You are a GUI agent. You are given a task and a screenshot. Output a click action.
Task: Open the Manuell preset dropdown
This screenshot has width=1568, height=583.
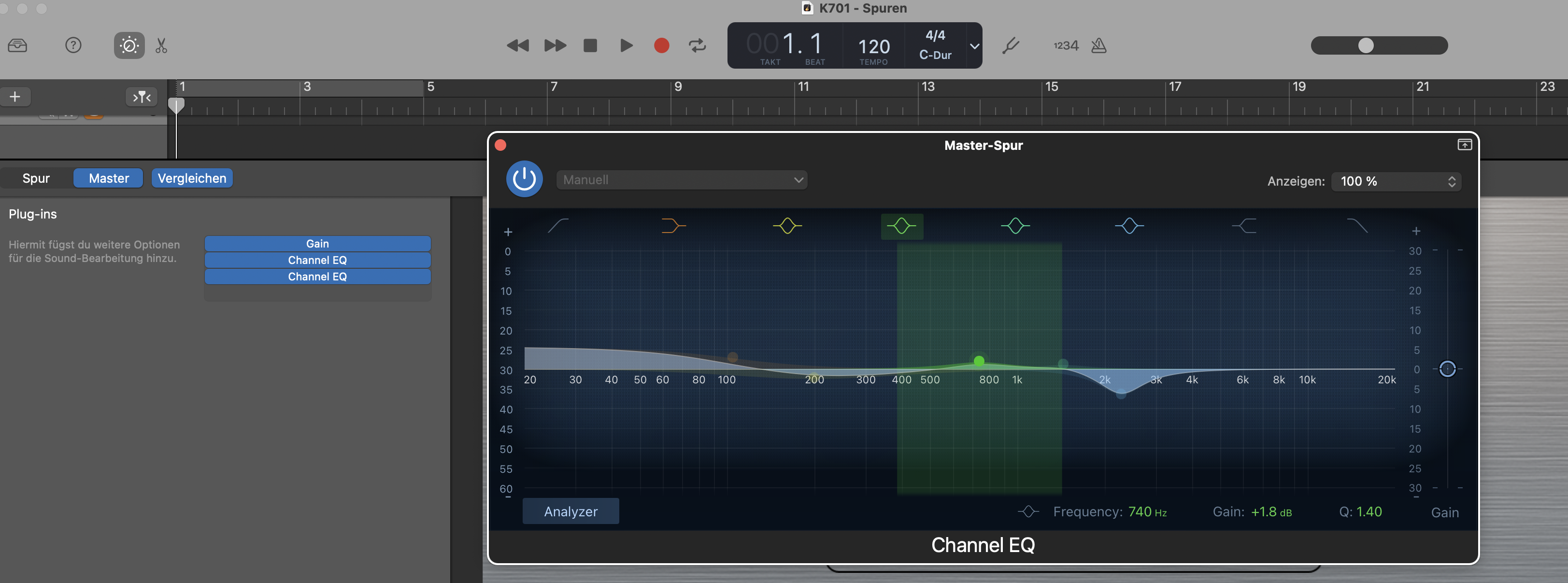[x=681, y=180]
